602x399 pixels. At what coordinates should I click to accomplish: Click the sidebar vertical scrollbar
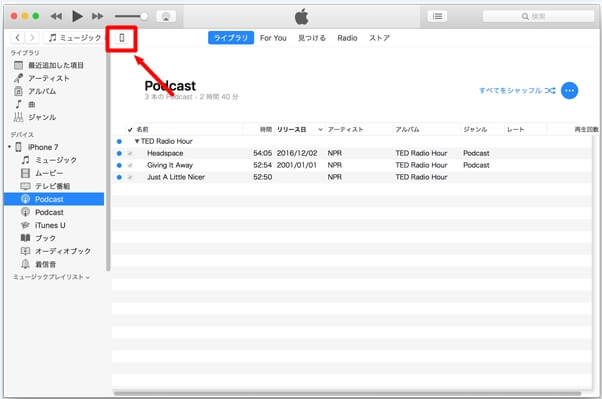(x=108, y=161)
